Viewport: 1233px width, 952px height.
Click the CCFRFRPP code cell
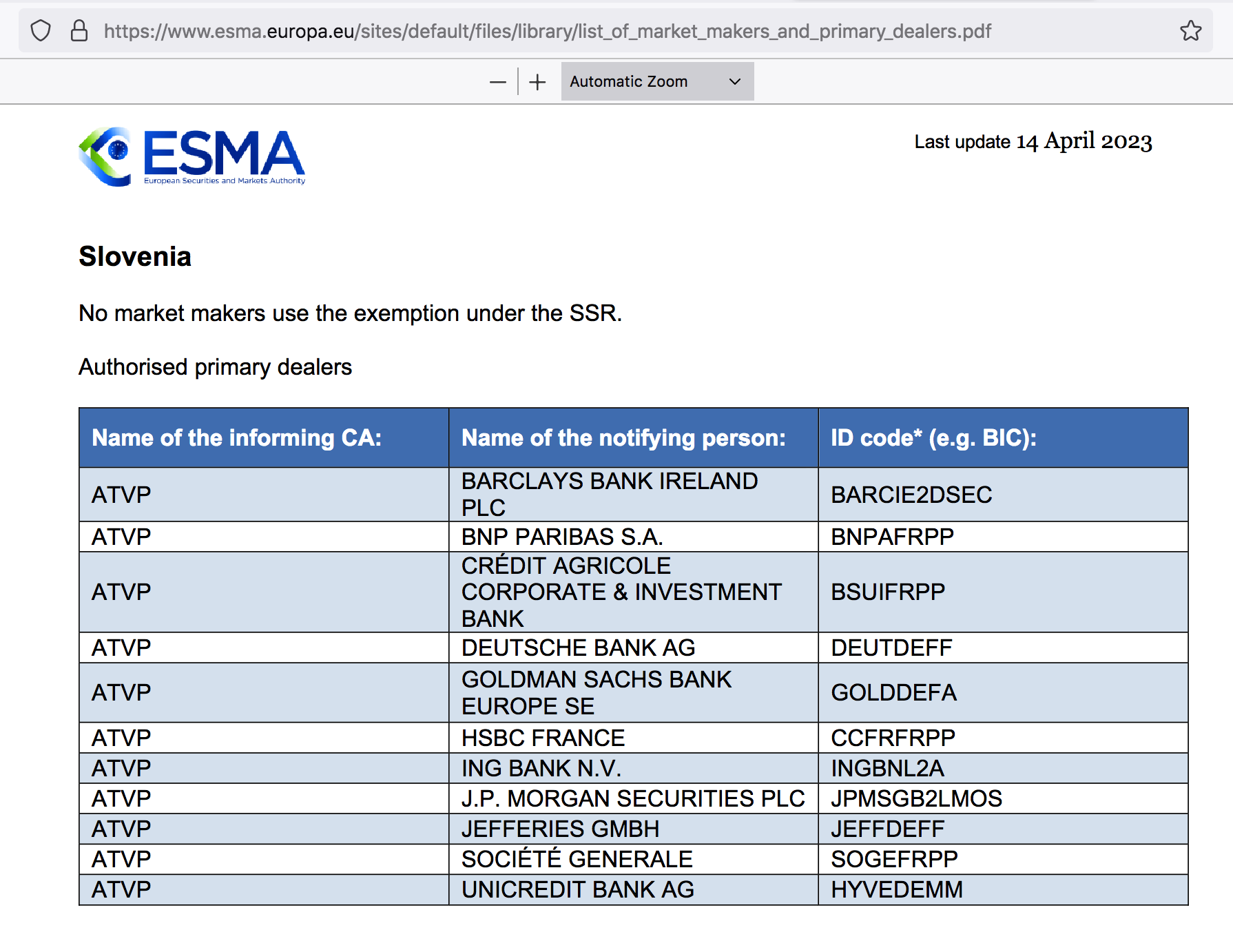point(1003,738)
